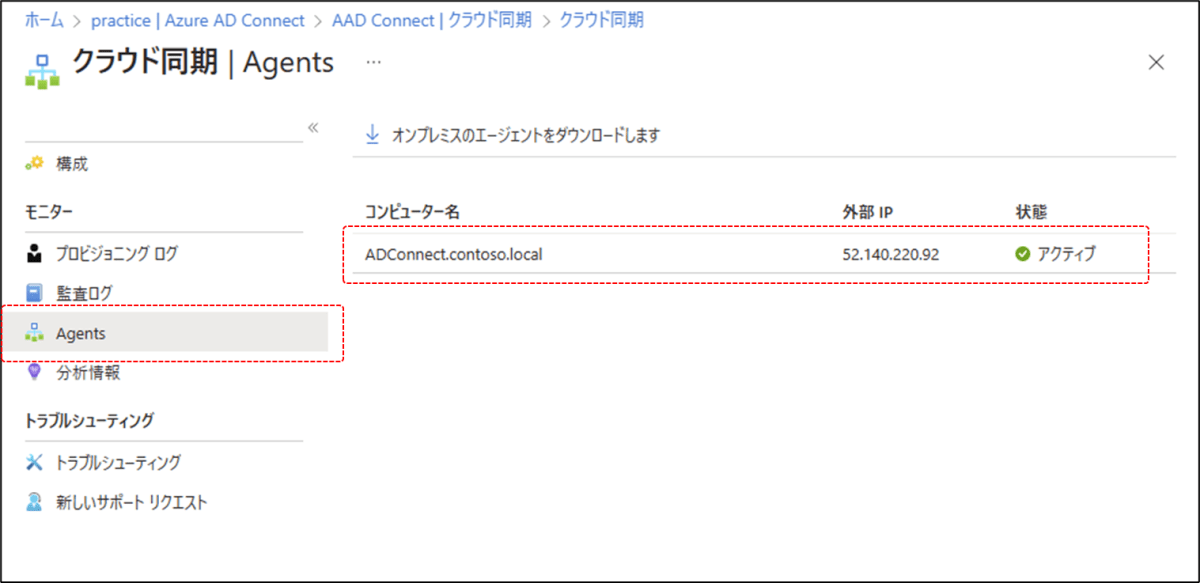Click the 状態 column header

[1030, 212]
